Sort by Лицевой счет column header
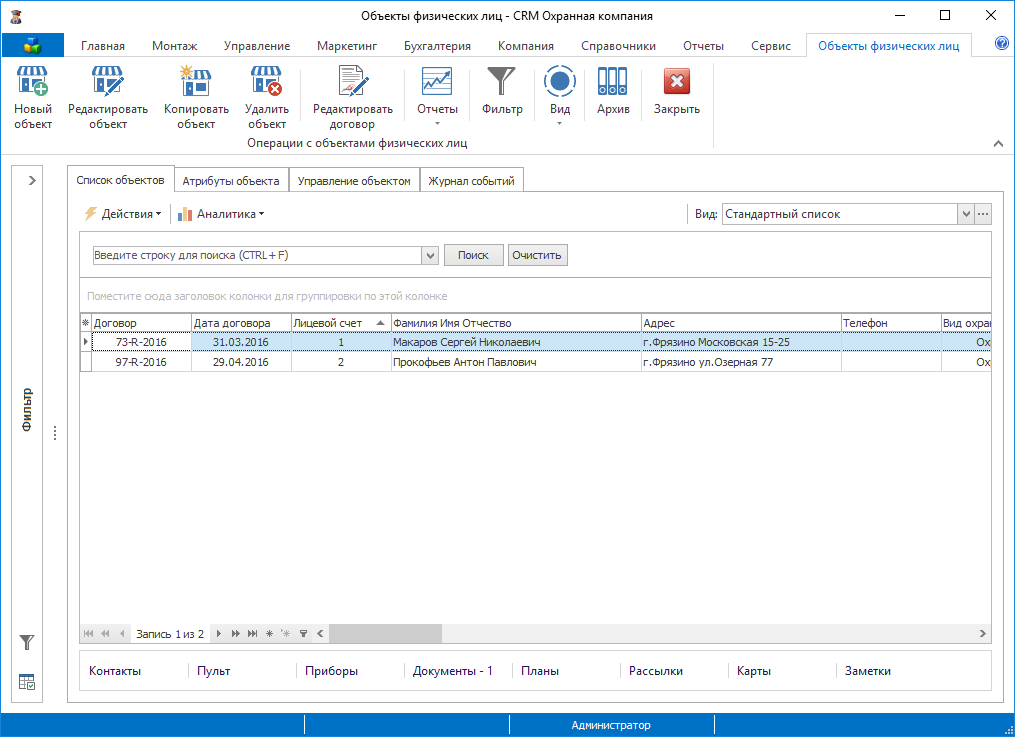1015x737 pixels. pos(341,322)
